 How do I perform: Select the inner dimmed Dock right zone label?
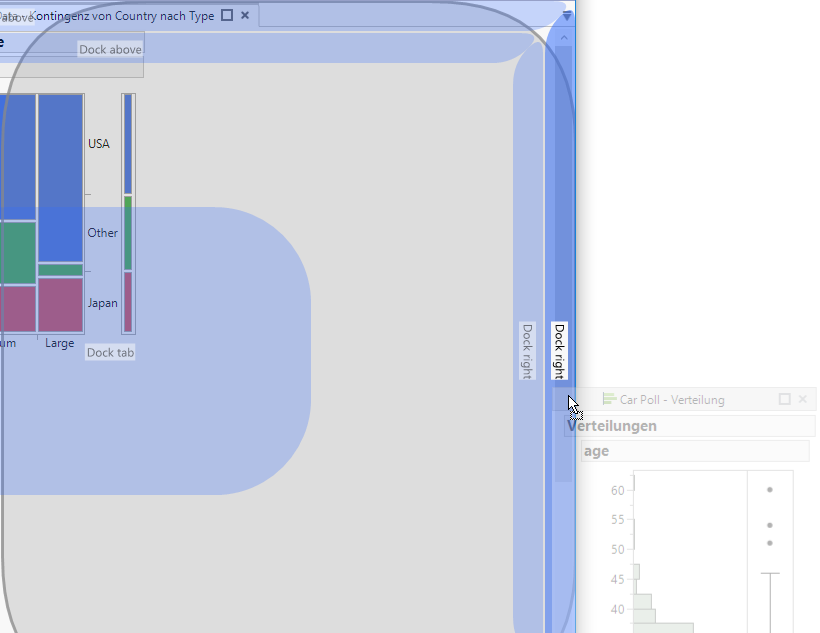tap(527, 351)
